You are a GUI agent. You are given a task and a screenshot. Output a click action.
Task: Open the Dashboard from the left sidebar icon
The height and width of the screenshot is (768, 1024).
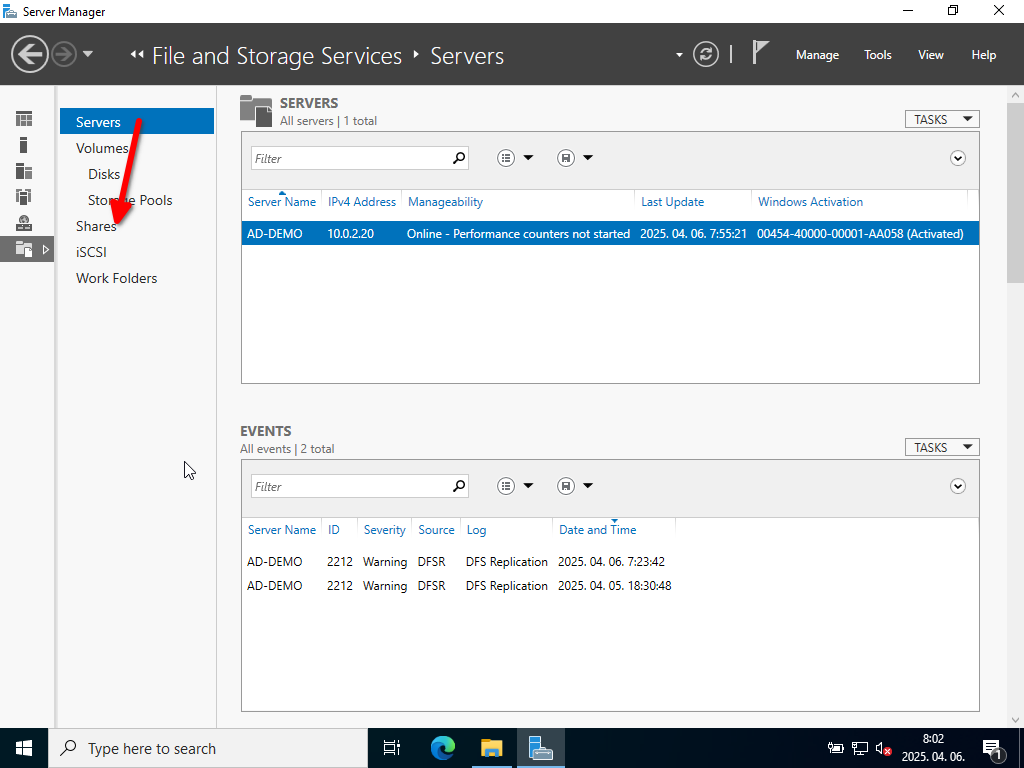pos(24,119)
